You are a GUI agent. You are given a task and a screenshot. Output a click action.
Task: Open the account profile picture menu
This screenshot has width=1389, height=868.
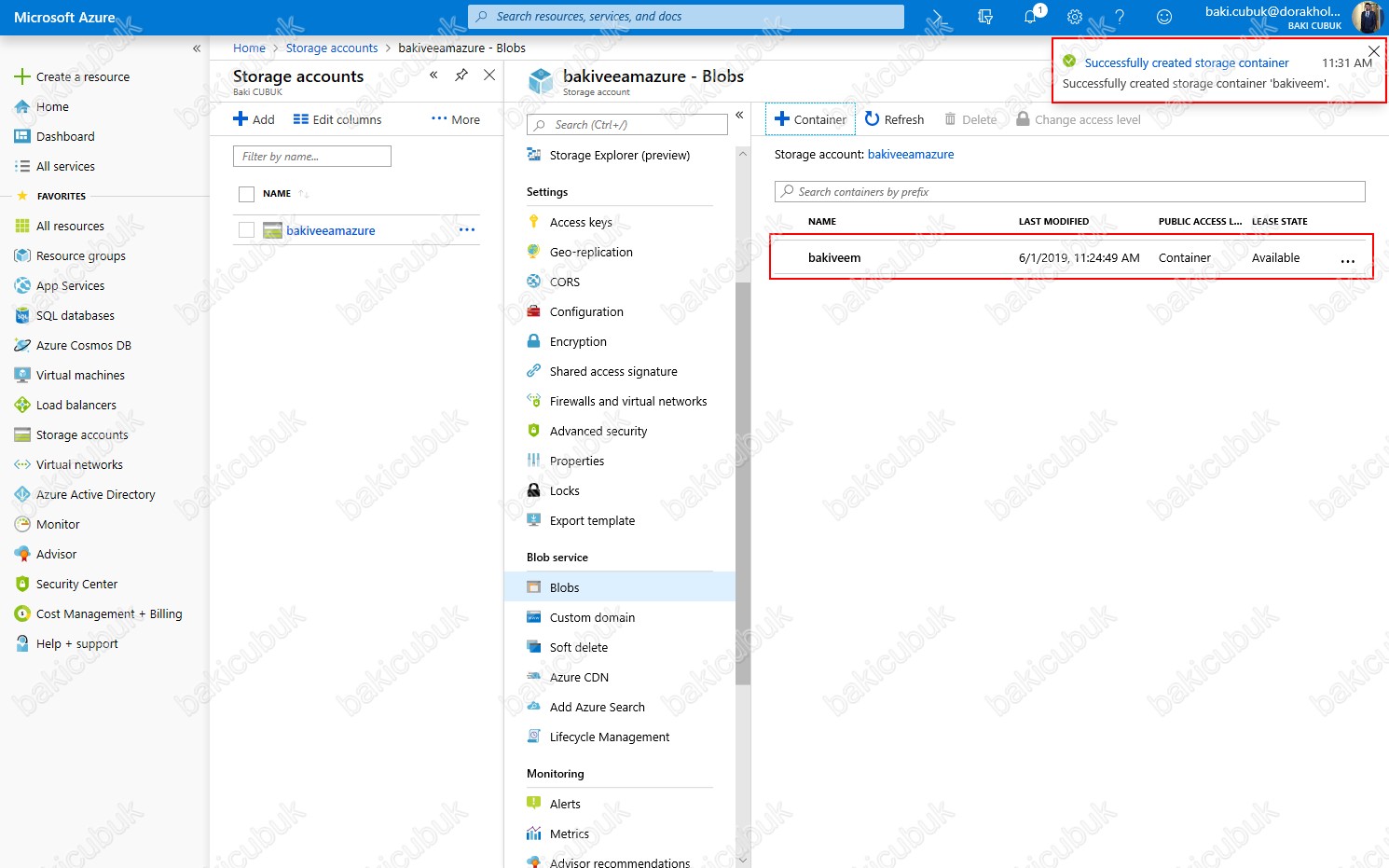click(1368, 17)
